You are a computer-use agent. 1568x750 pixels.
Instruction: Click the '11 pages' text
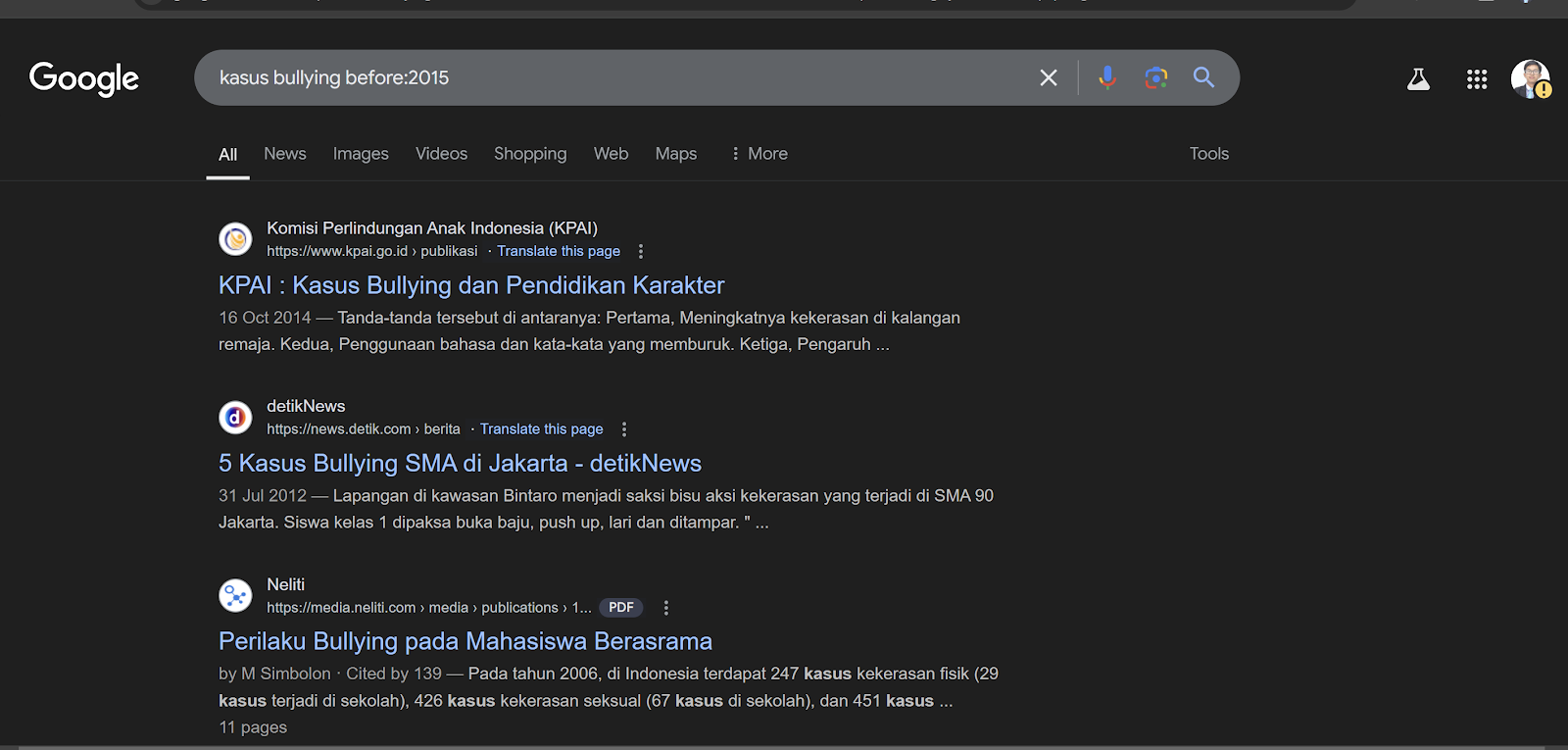[253, 727]
